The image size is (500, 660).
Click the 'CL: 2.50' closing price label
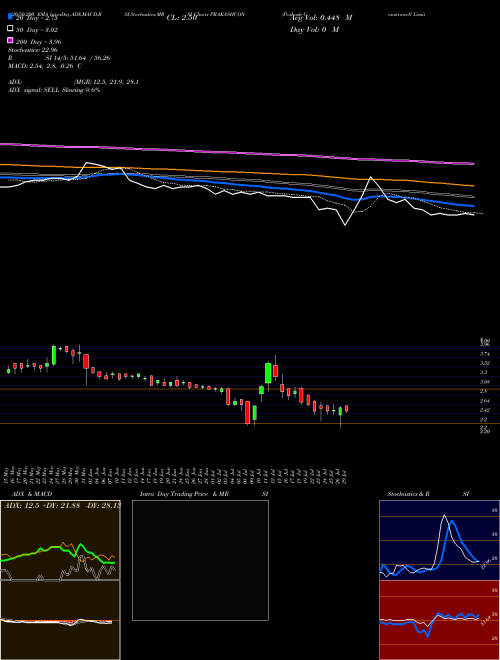pos(182,18)
